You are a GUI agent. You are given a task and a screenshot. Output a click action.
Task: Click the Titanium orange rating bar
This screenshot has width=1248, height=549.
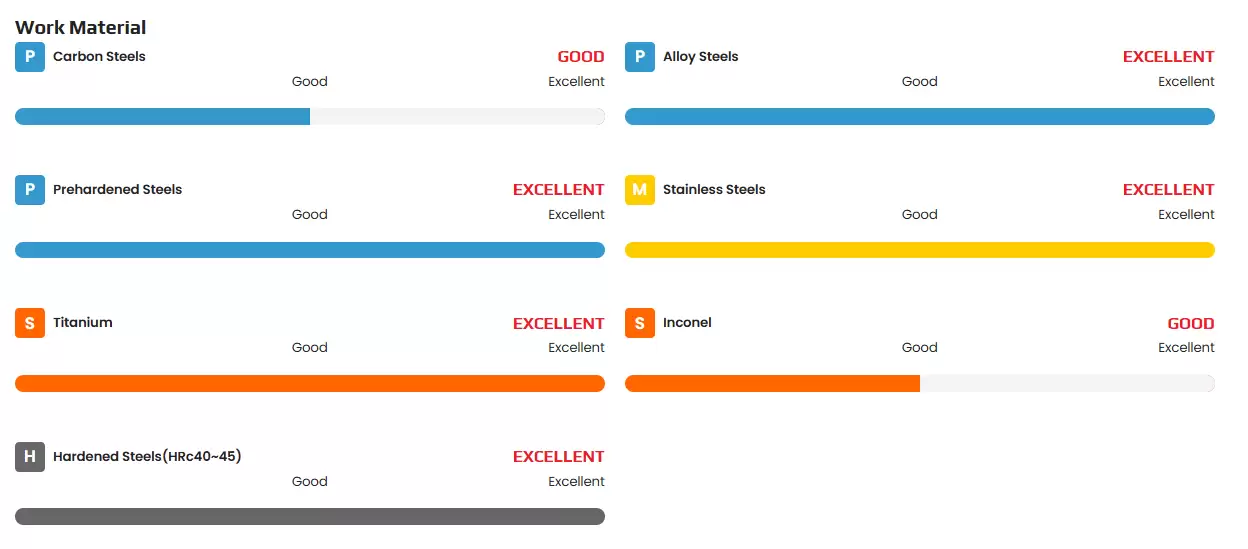pos(309,383)
